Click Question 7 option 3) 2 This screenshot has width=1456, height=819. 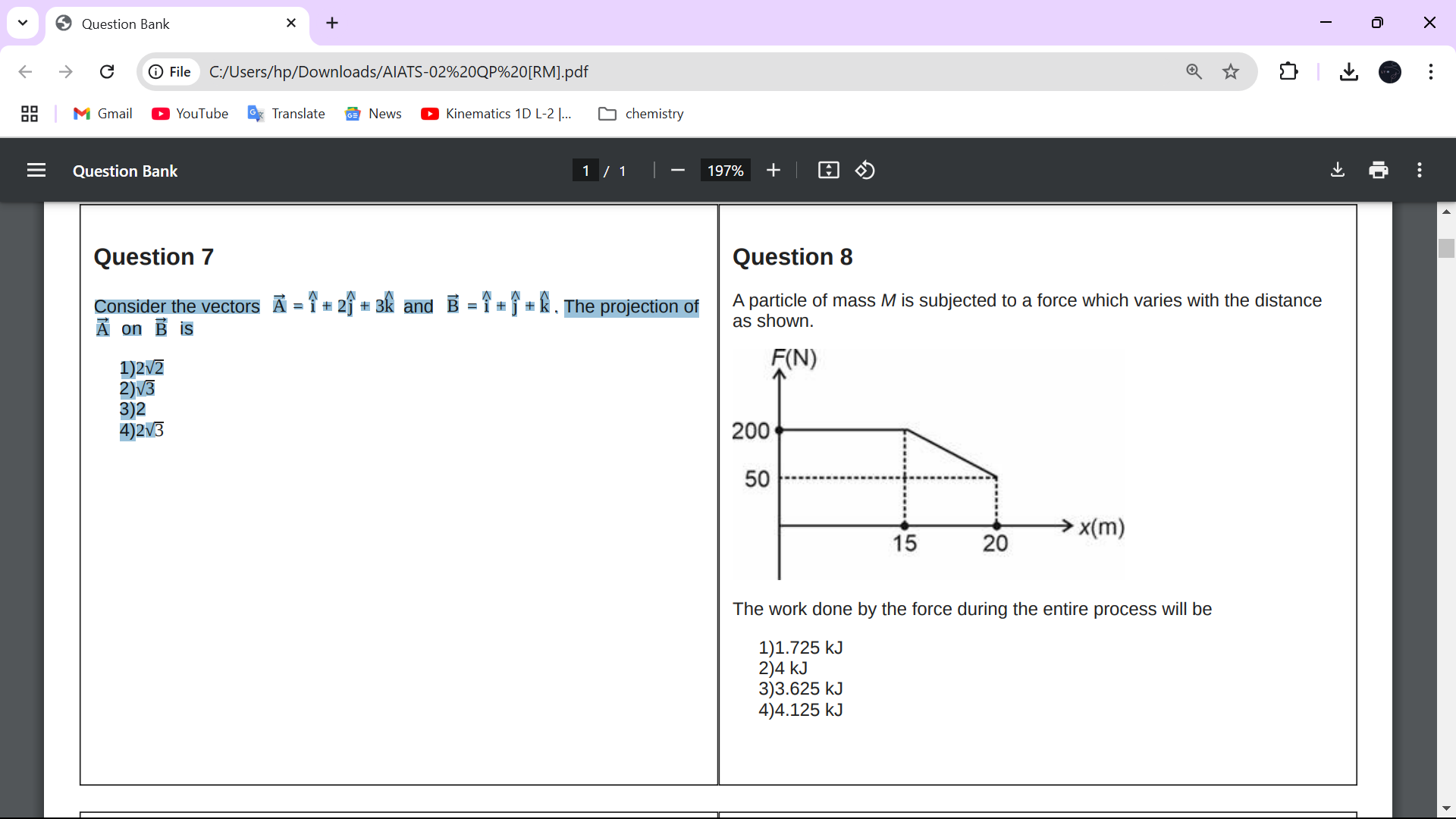click(x=133, y=409)
